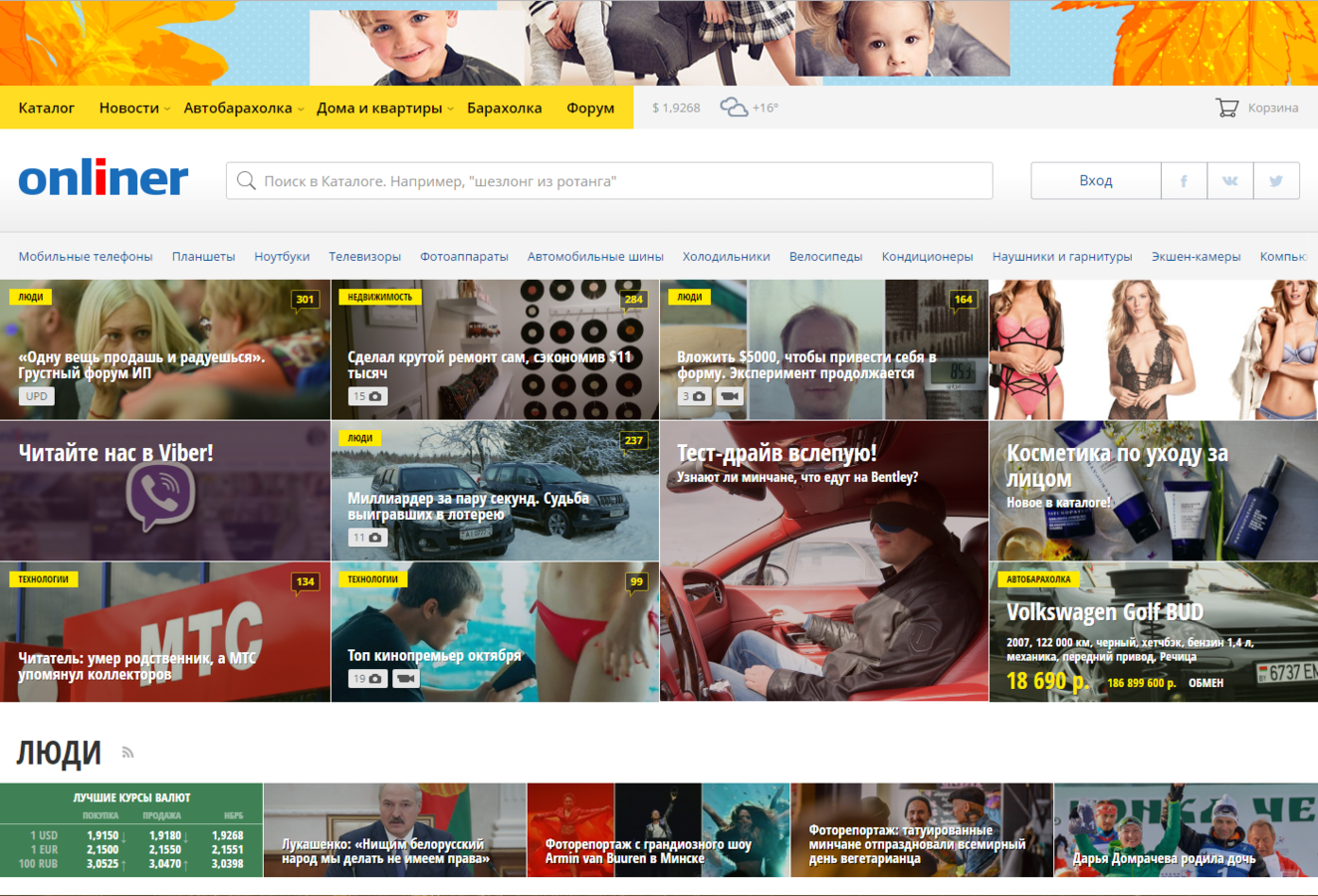Open the 237 comments bubble on lottery article

633,441
